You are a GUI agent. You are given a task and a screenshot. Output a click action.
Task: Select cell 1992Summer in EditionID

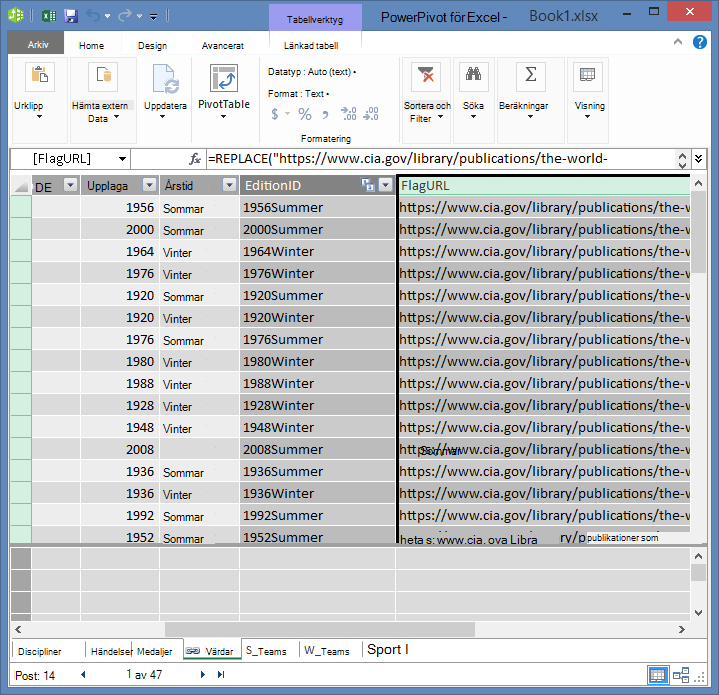317,516
